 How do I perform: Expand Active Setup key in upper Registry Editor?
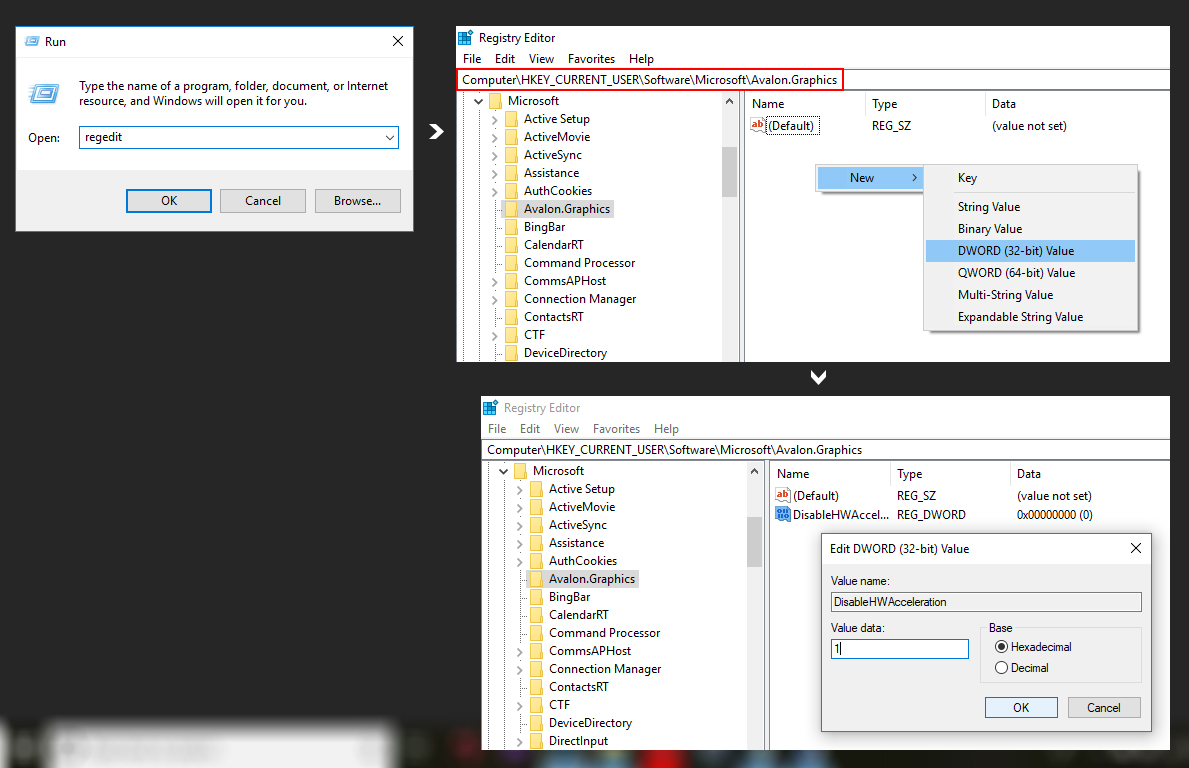[x=494, y=119]
